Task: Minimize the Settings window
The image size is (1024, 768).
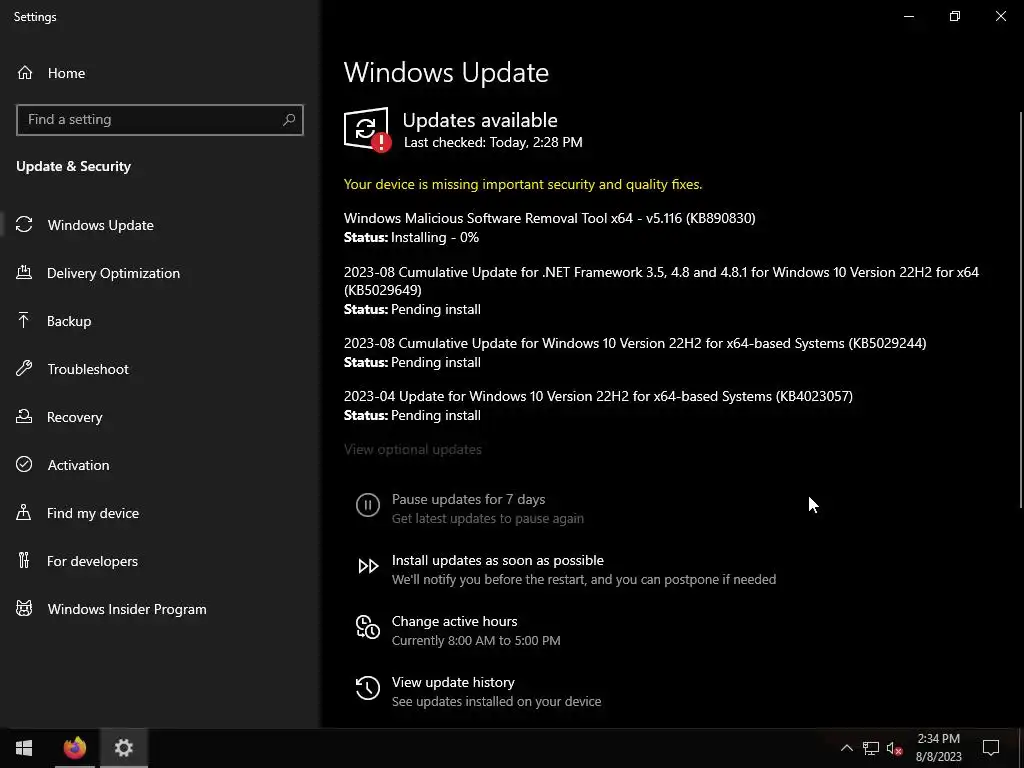Action: 908,16
